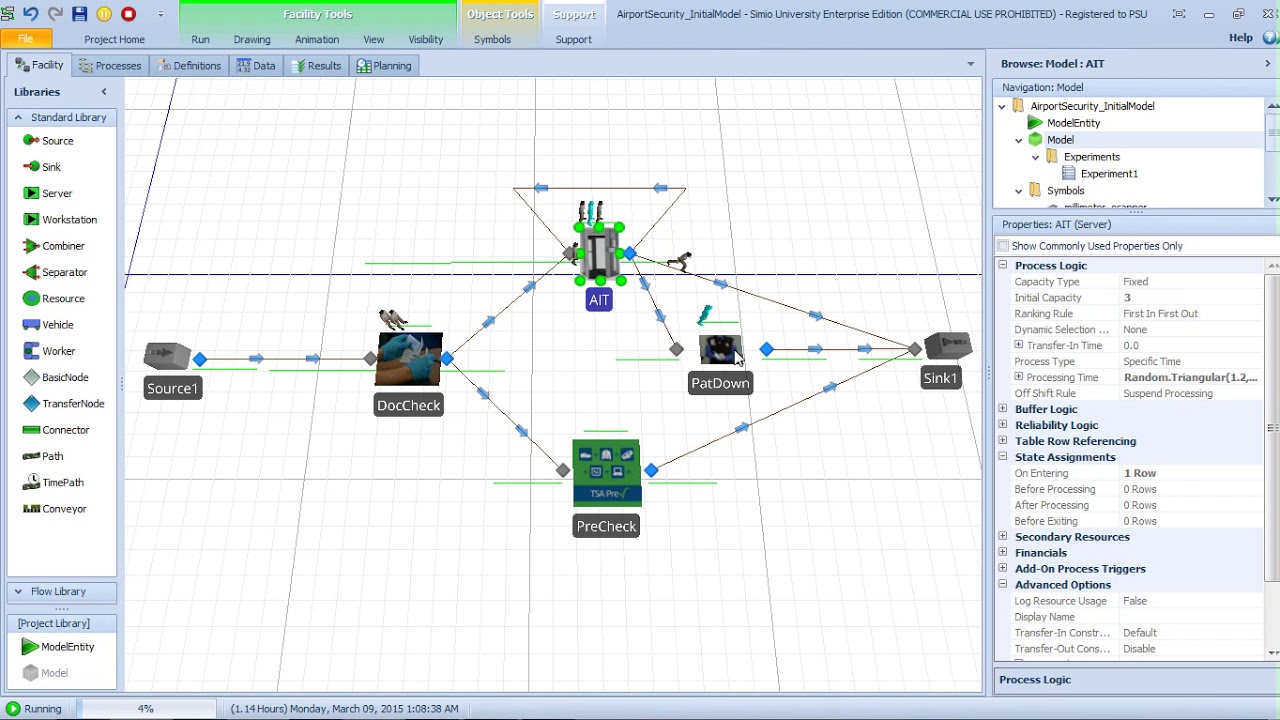Select the DocCheck server on canvas

(409, 359)
